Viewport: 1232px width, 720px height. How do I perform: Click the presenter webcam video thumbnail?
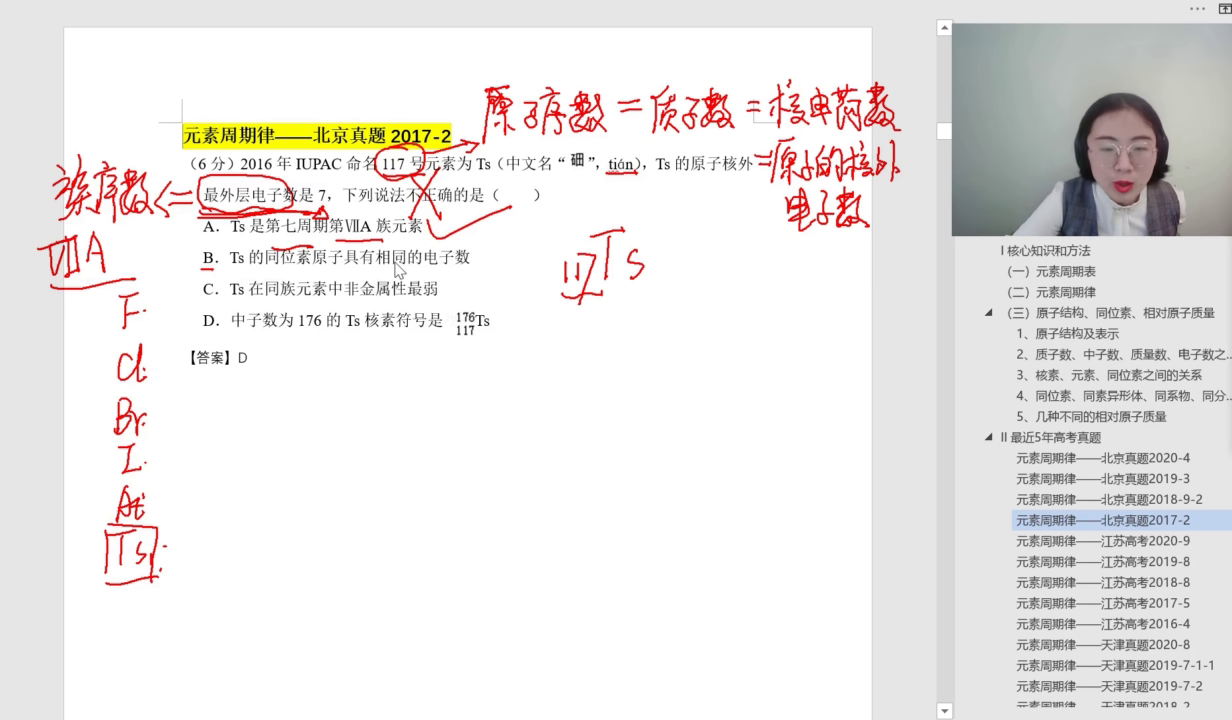click(x=1091, y=130)
